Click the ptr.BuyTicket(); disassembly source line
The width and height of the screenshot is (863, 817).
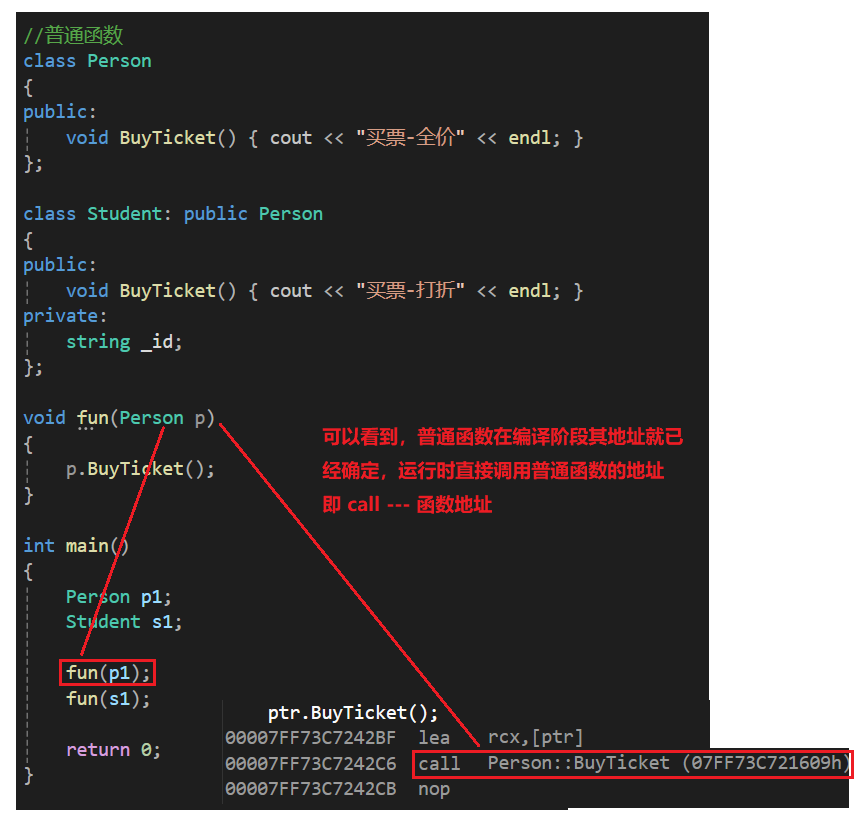point(353,713)
